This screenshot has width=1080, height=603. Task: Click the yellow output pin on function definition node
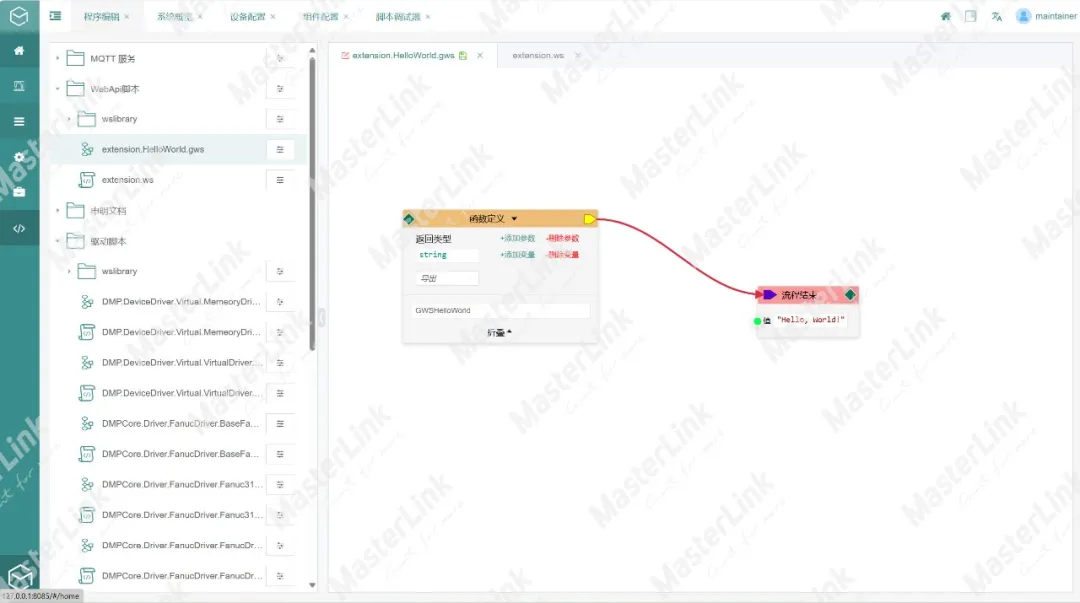[x=589, y=219]
